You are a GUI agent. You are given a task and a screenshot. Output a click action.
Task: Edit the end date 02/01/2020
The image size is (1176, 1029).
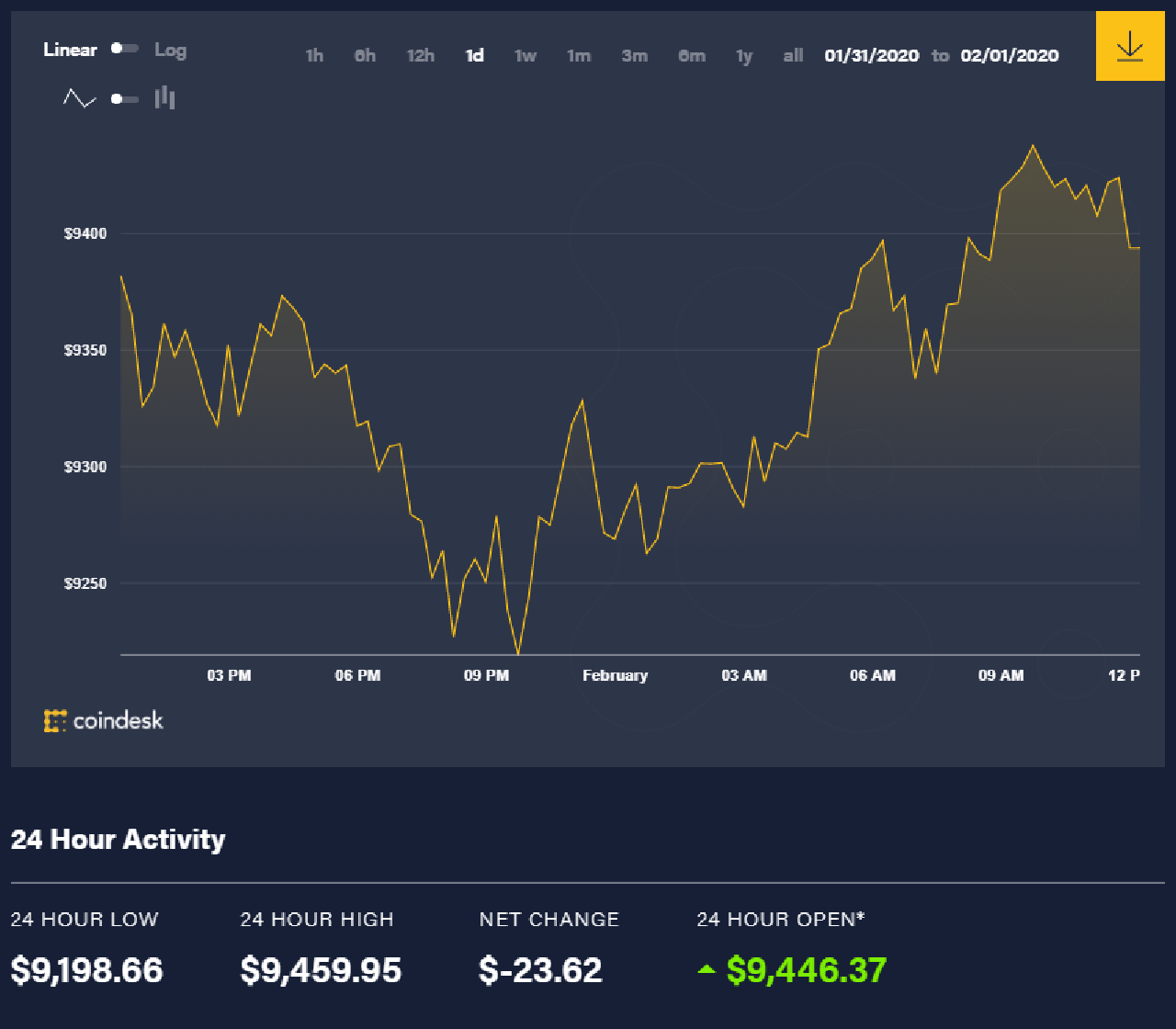point(1010,56)
